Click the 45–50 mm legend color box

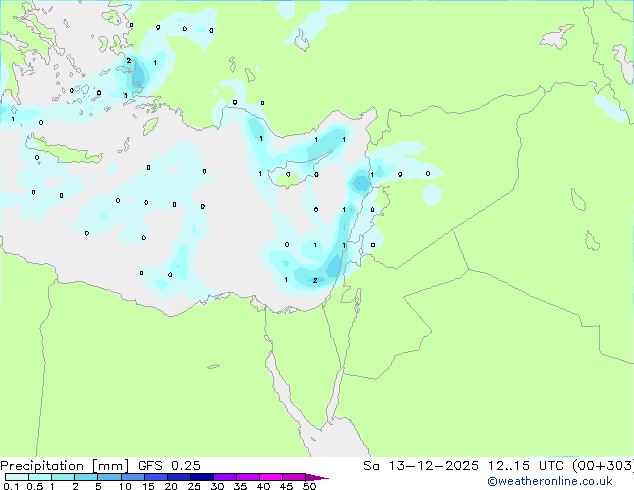[x=294, y=477]
